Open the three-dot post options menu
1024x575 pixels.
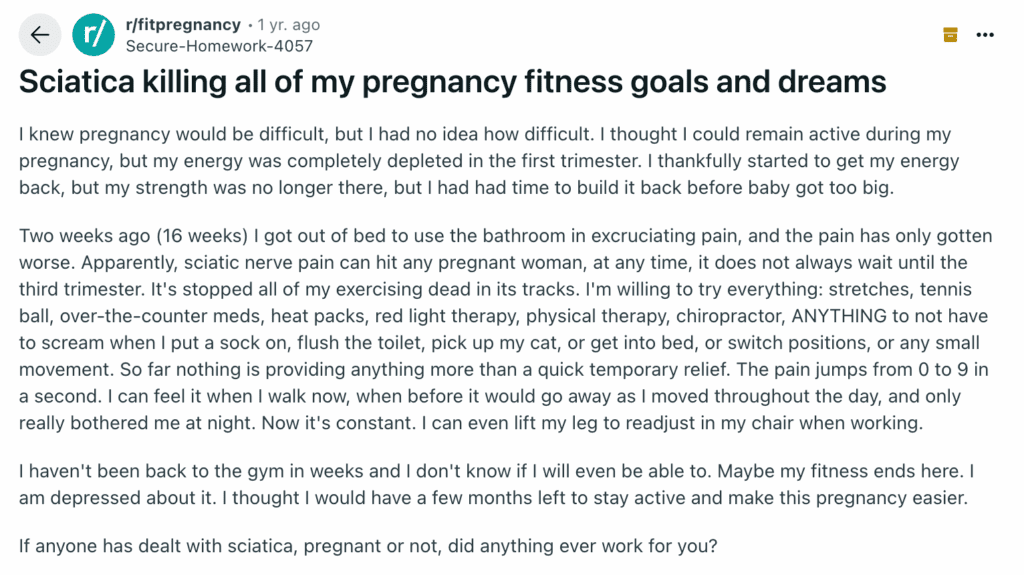point(985,35)
